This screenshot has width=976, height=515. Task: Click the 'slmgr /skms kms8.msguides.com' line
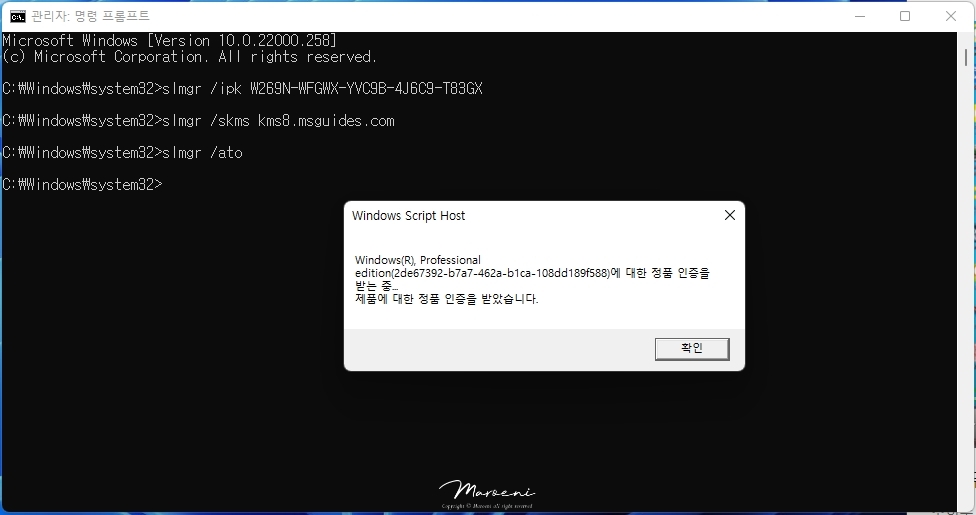[199, 121]
